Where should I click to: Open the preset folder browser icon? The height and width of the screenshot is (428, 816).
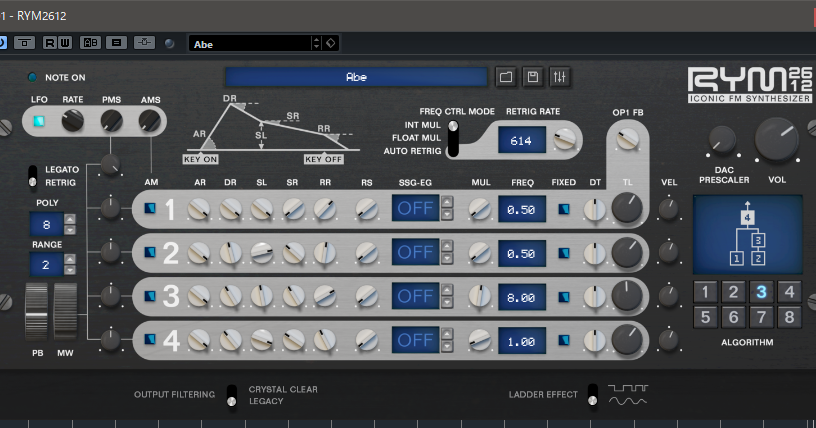[x=506, y=77]
